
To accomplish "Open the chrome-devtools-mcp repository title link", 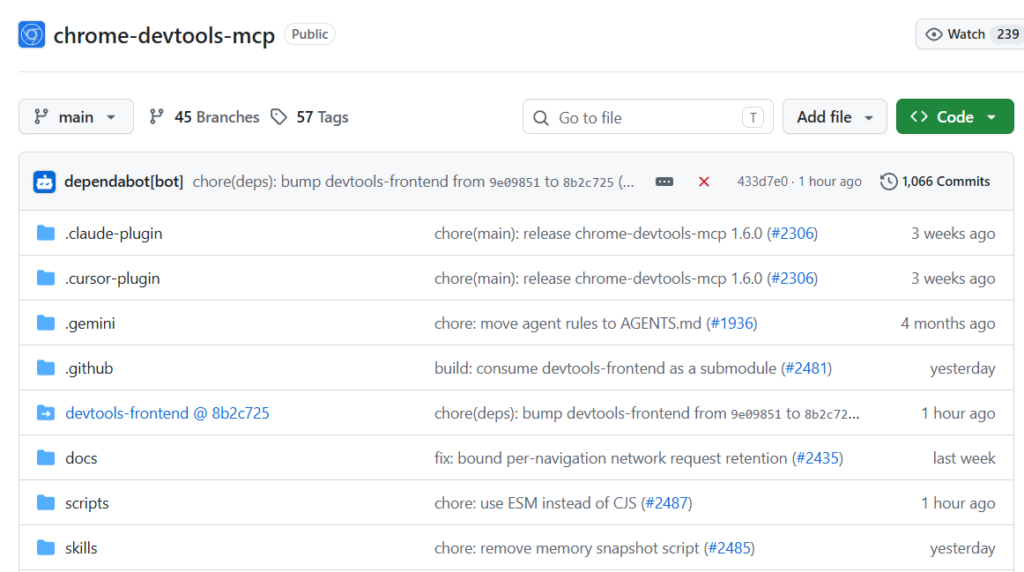I will click(164, 35).
